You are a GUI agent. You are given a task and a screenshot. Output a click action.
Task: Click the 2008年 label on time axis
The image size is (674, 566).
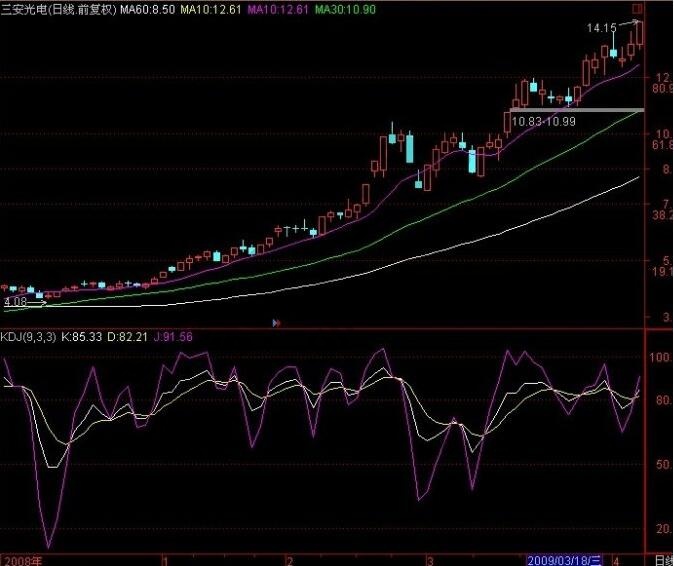(x=22, y=559)
